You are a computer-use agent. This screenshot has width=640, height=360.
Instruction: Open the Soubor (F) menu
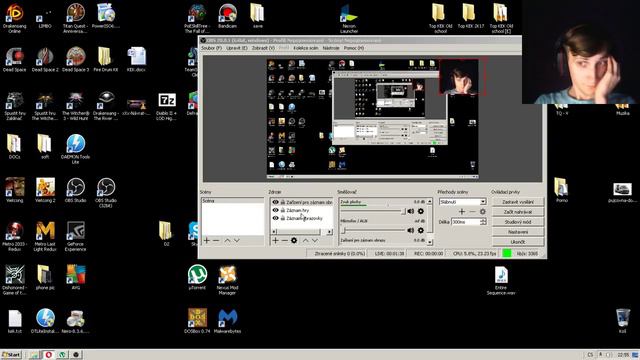pyautogui.click(x=211, y=48)
